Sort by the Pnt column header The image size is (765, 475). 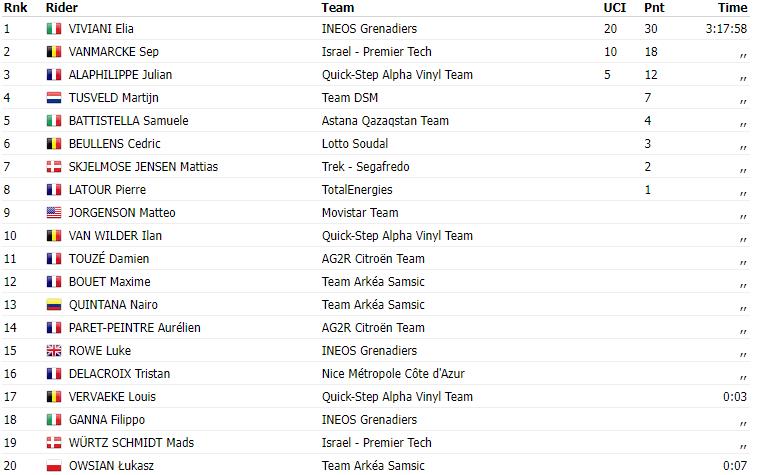pos(654,8)
